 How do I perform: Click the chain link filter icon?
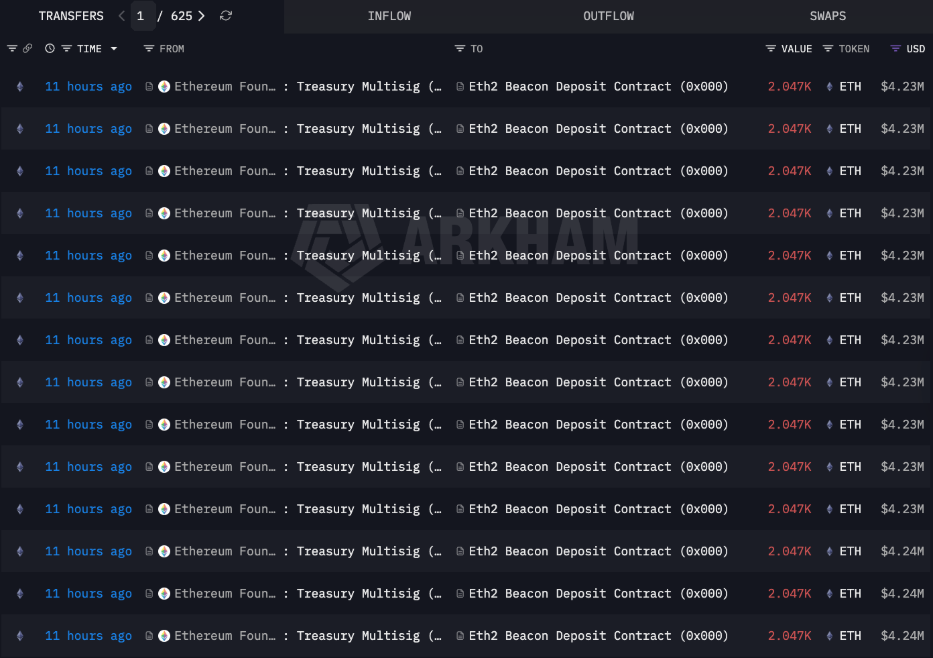point(27,49)
